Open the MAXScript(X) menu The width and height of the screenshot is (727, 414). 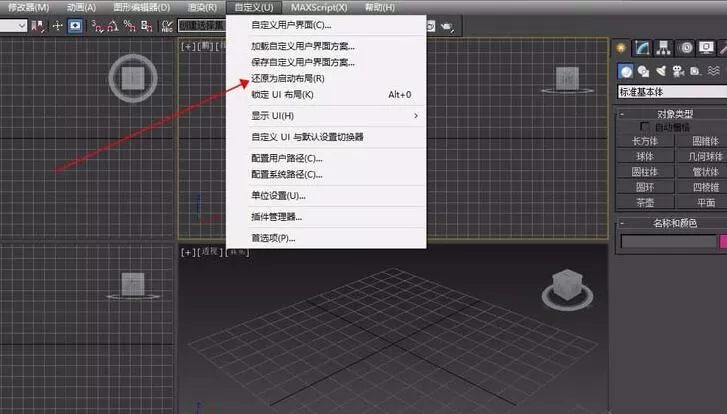point(319,7)
